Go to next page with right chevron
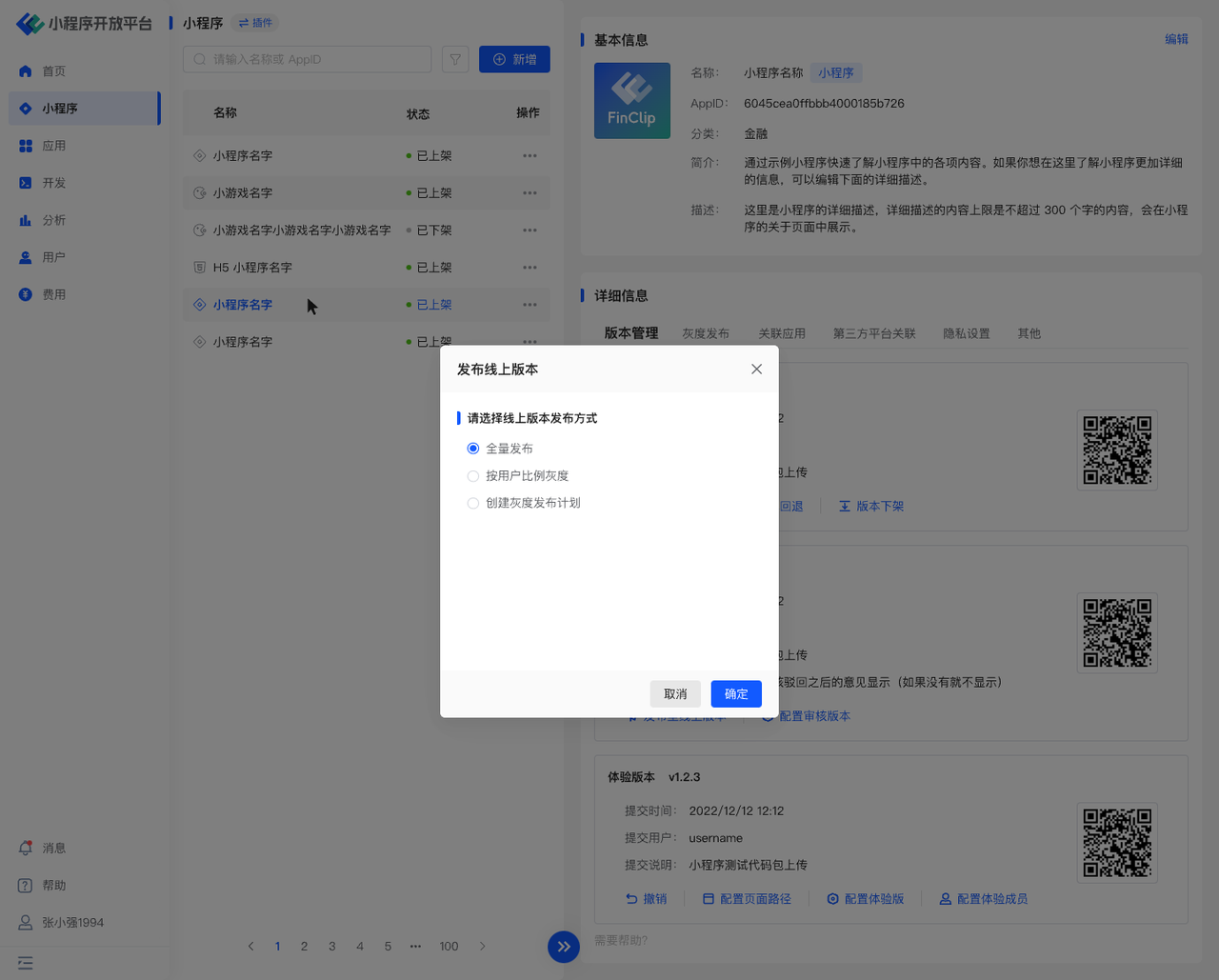This screenshot has height=980, width=1219. click(483, 947)
